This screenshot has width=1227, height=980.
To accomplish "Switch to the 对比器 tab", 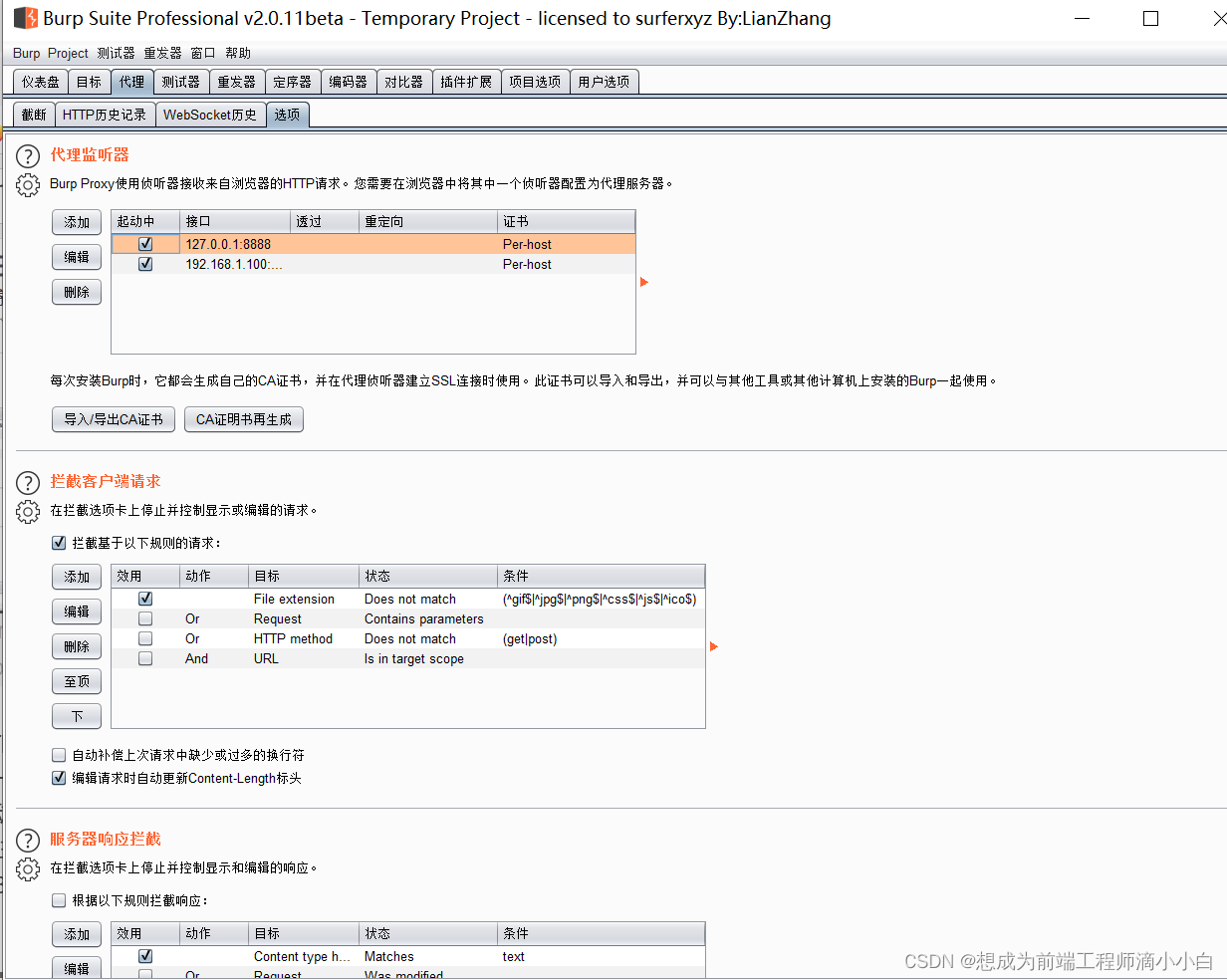I will point(403,83).
